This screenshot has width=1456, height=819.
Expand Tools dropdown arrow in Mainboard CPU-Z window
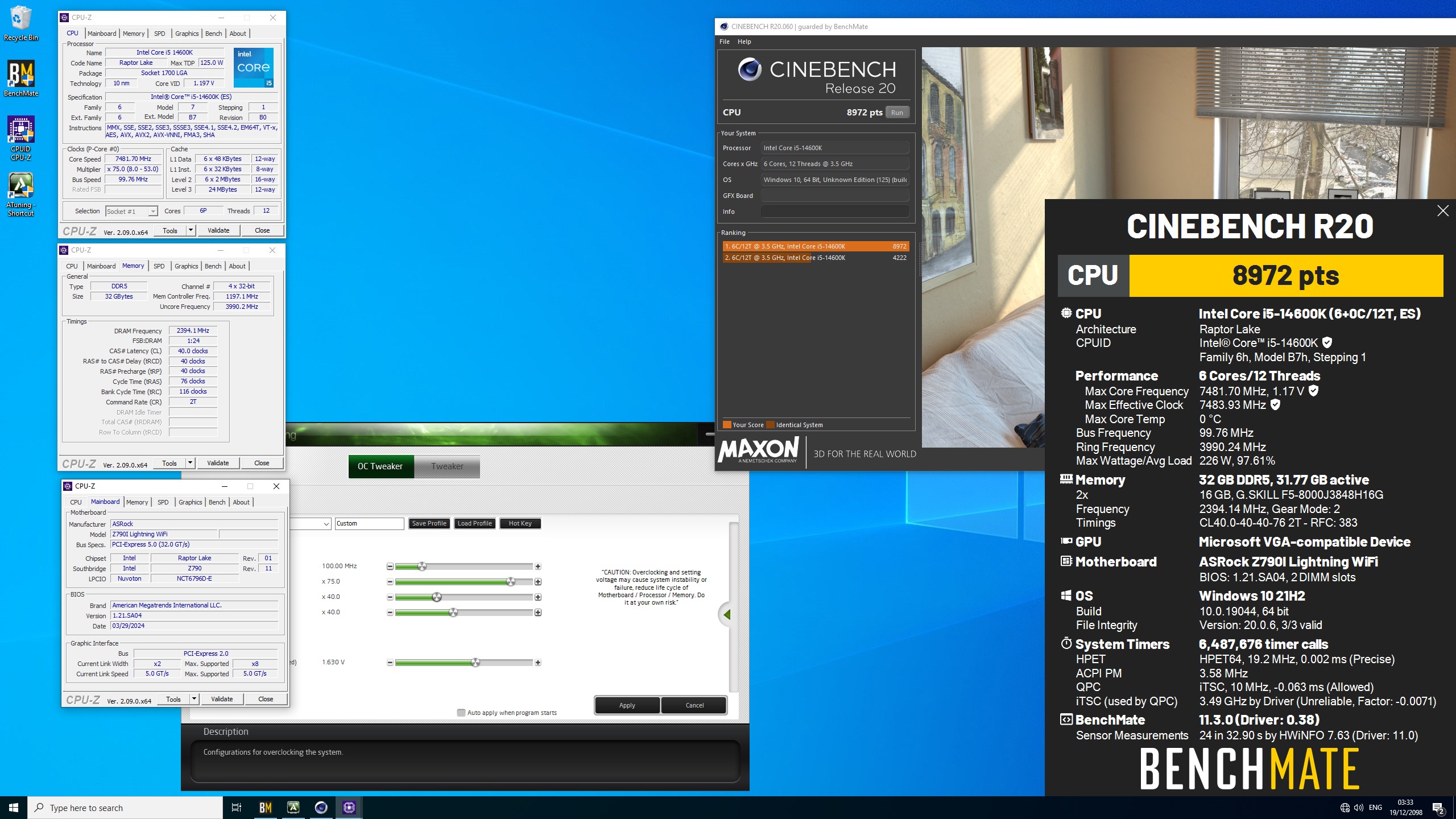pos(195,699)
